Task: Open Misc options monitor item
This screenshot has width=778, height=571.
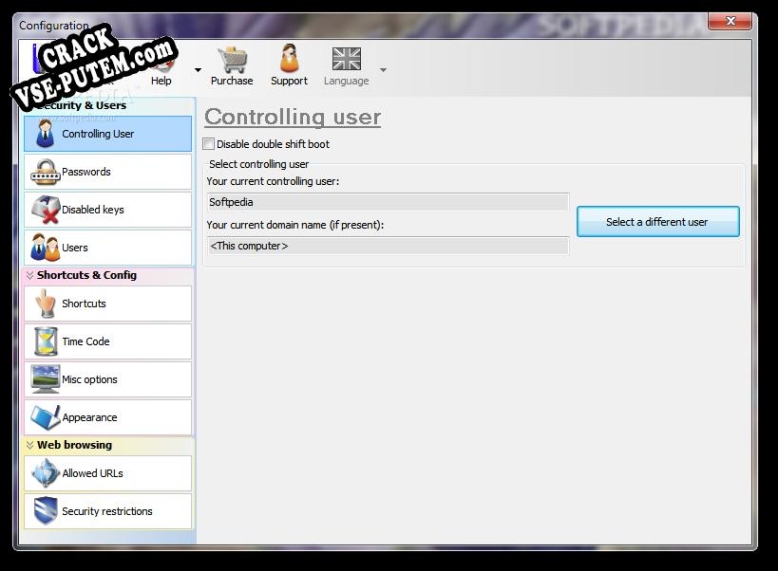Action: (108, 380)
